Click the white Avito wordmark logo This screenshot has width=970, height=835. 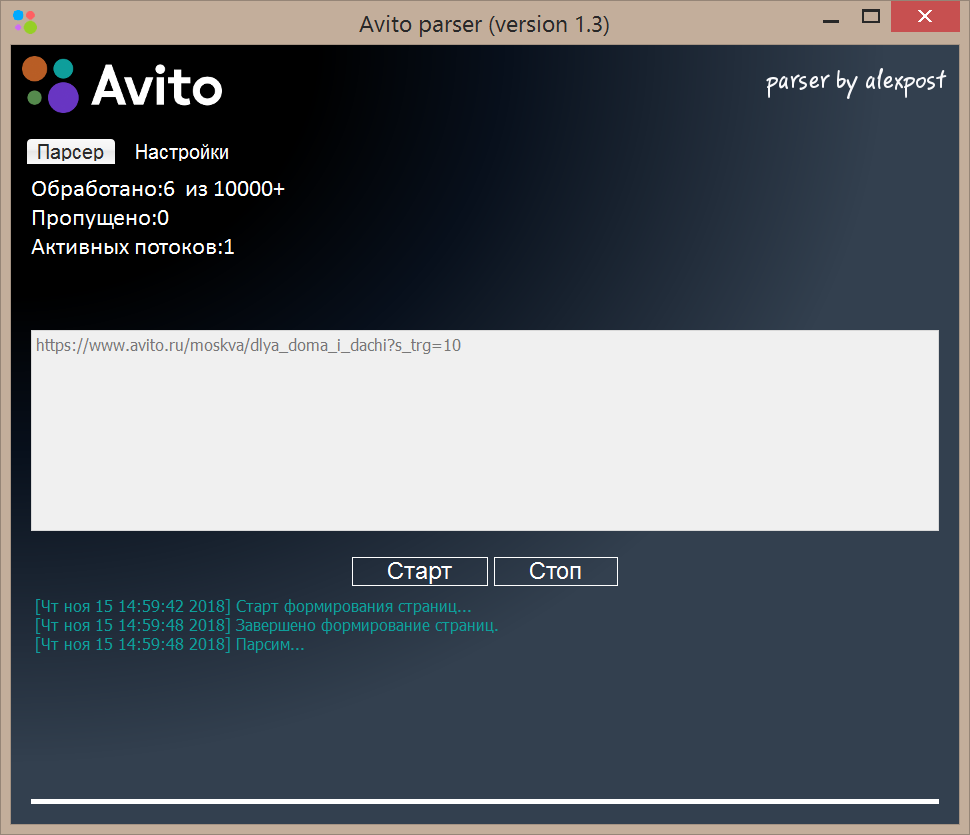coord(157,85)
